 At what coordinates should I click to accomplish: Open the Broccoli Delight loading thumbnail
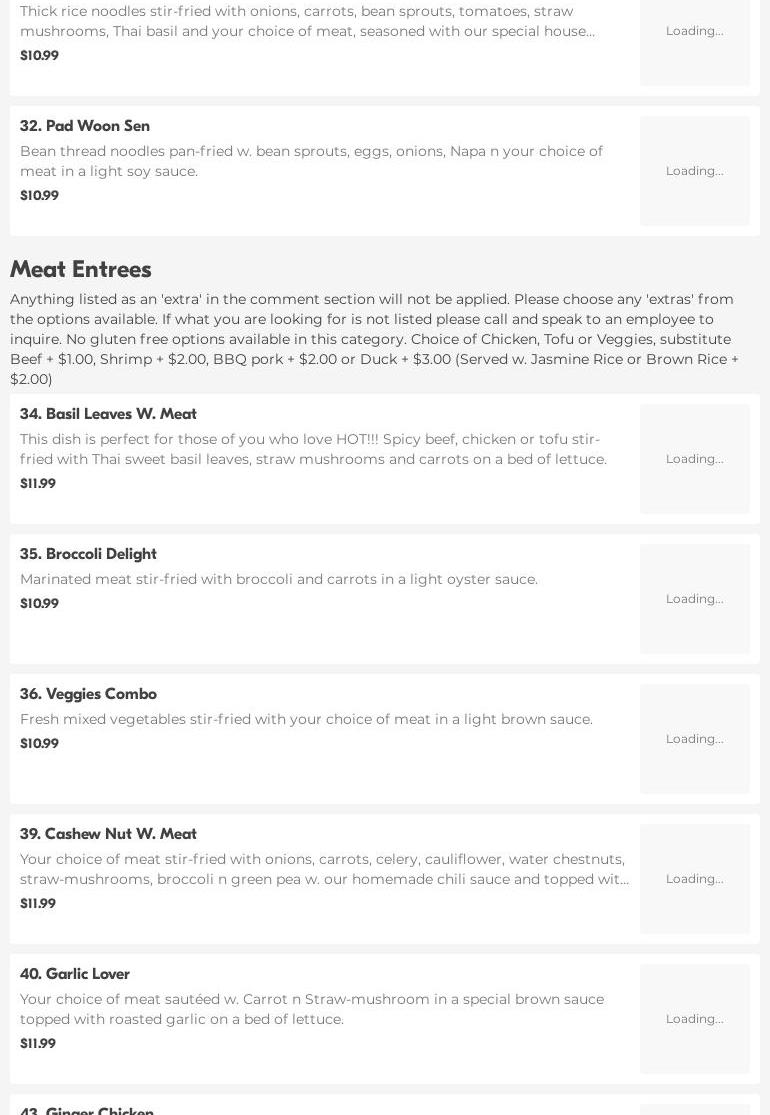pos(694,599)
